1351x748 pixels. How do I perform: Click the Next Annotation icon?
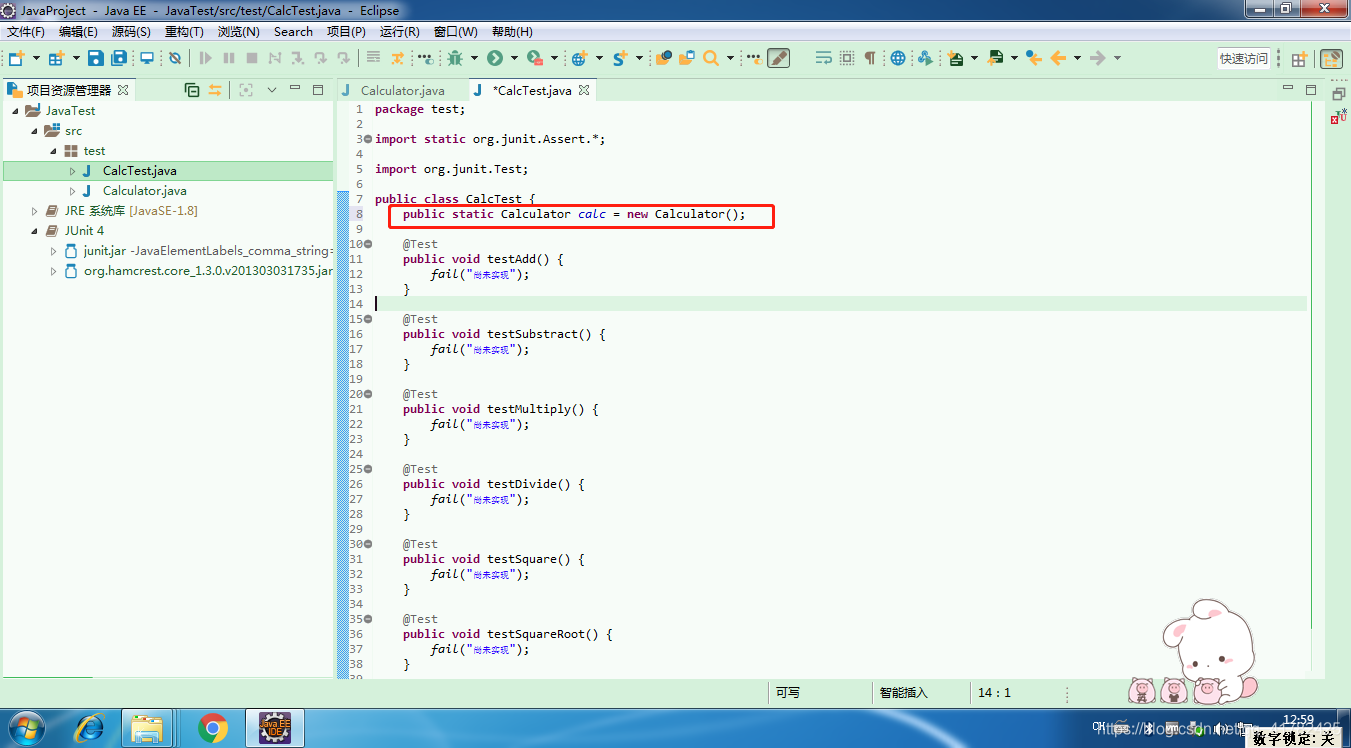point(956,58)
